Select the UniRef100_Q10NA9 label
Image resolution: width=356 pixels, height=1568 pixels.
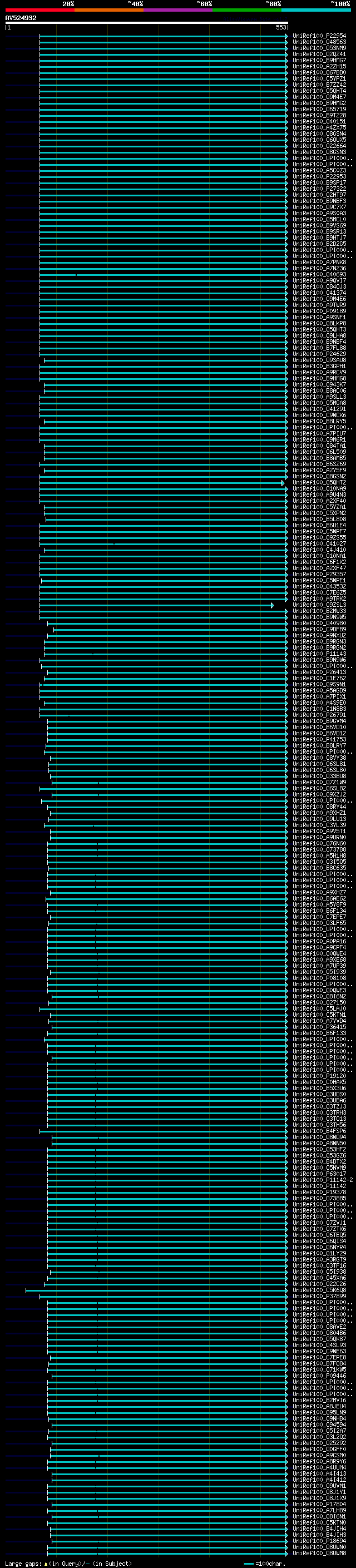(319, 489)
